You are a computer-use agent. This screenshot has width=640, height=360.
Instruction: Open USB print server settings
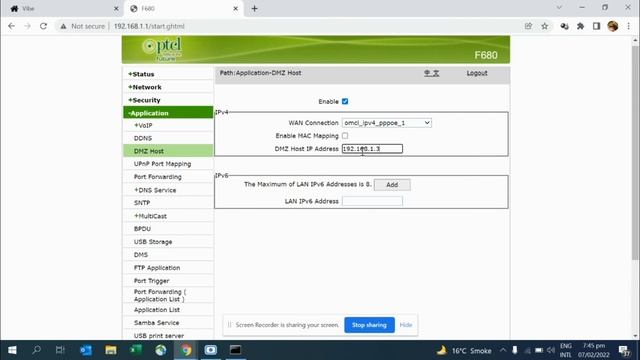click(159, 336)
